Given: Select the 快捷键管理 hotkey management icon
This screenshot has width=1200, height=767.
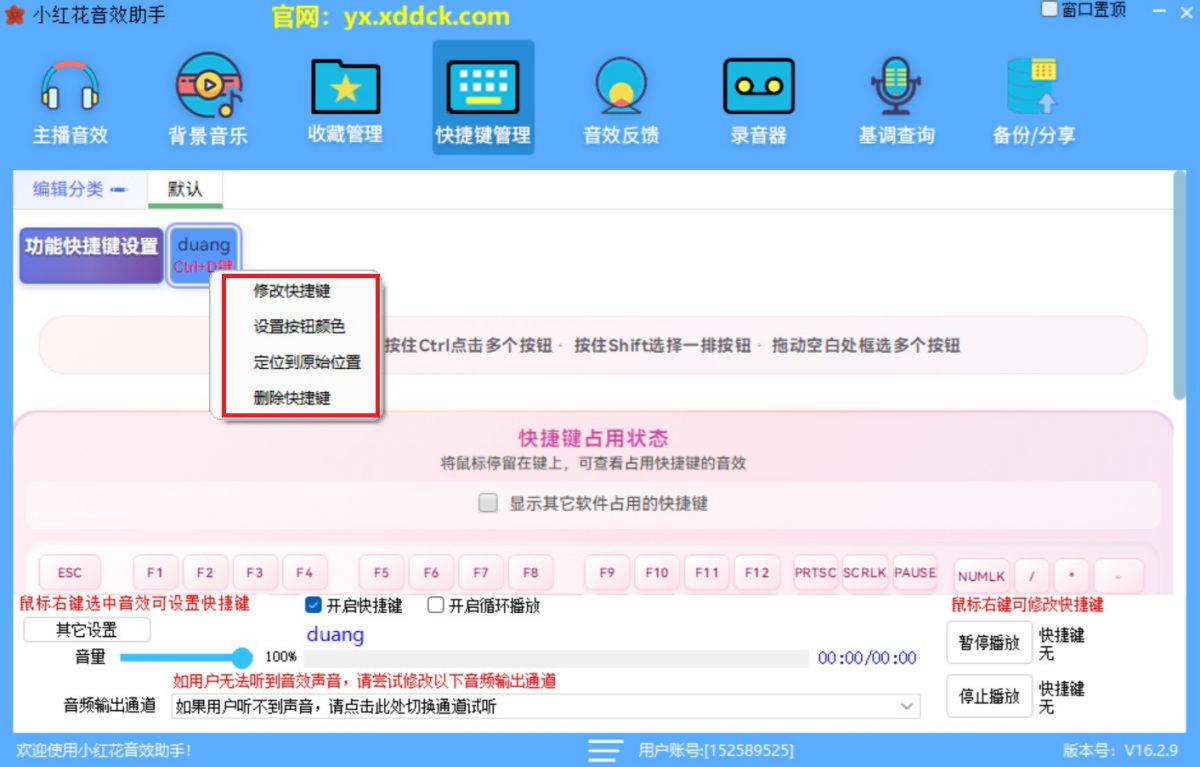Looking at the screenshot, I should (483, 97).
